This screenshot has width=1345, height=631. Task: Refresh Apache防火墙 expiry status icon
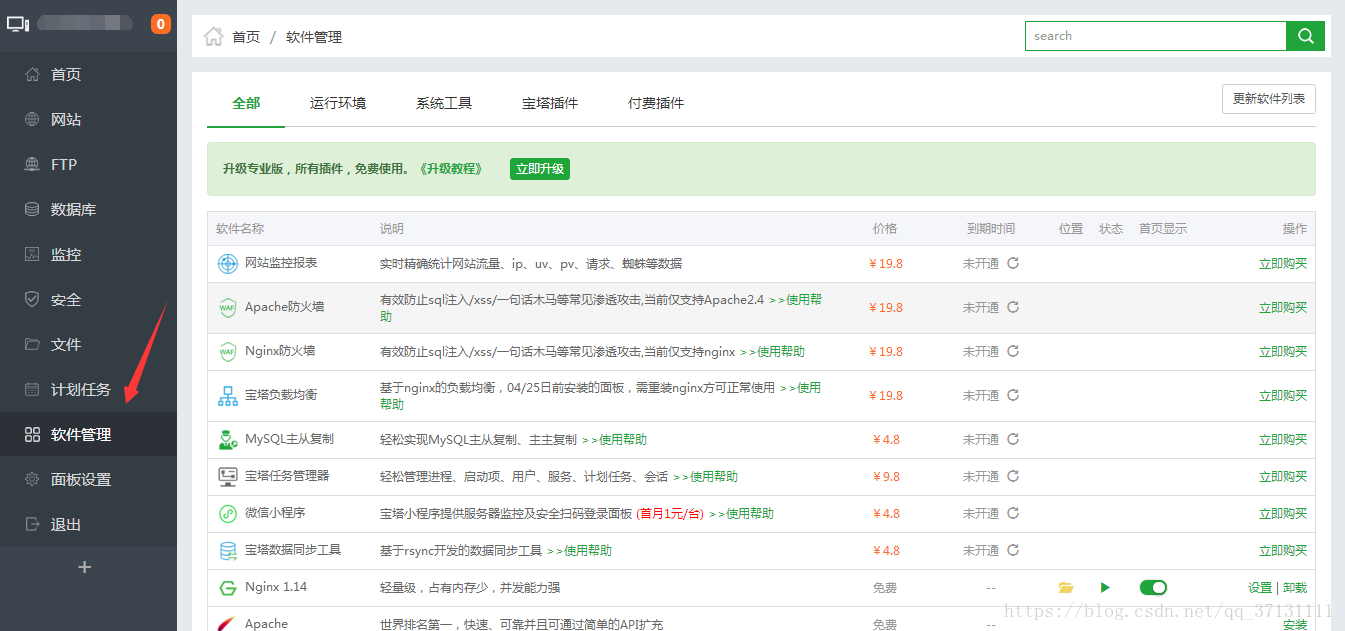click(1013, 307)
